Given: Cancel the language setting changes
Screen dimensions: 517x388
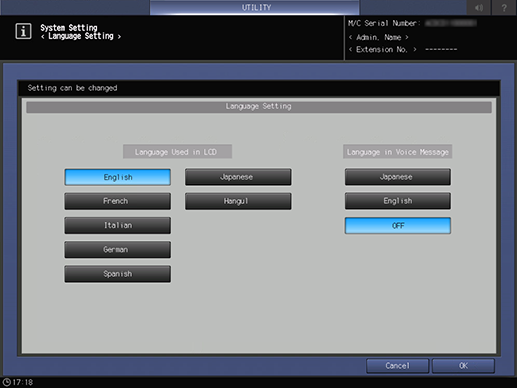Looking at the screenshot, I should coord(398,366).
